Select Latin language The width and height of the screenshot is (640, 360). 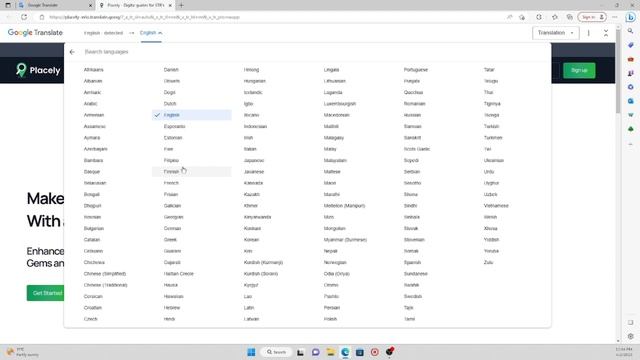coord(249,308)
